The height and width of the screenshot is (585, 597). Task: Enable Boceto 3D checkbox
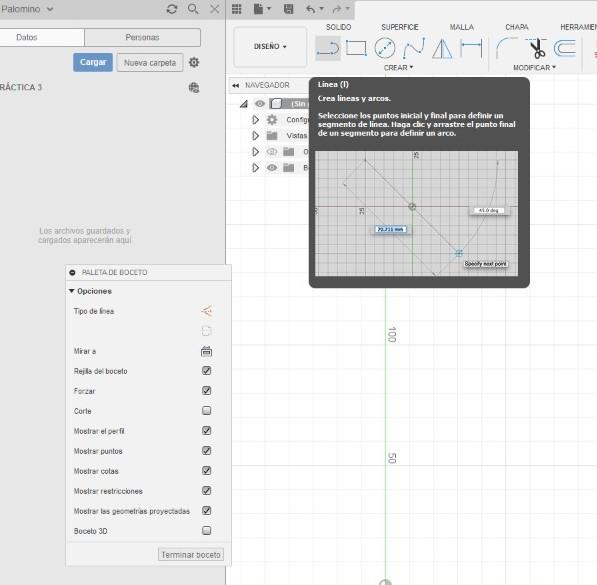206,531
